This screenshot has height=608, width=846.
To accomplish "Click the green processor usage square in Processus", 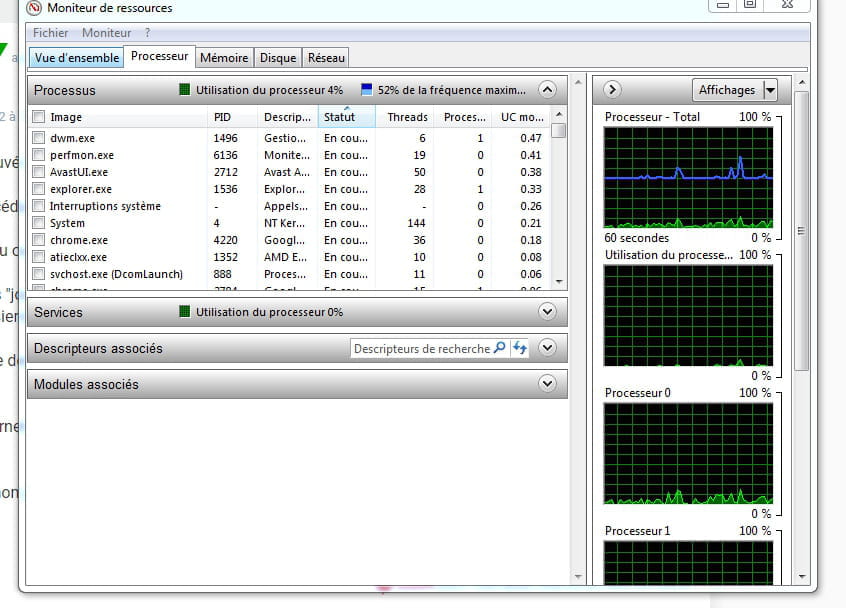I will click(x=185, y=90).
